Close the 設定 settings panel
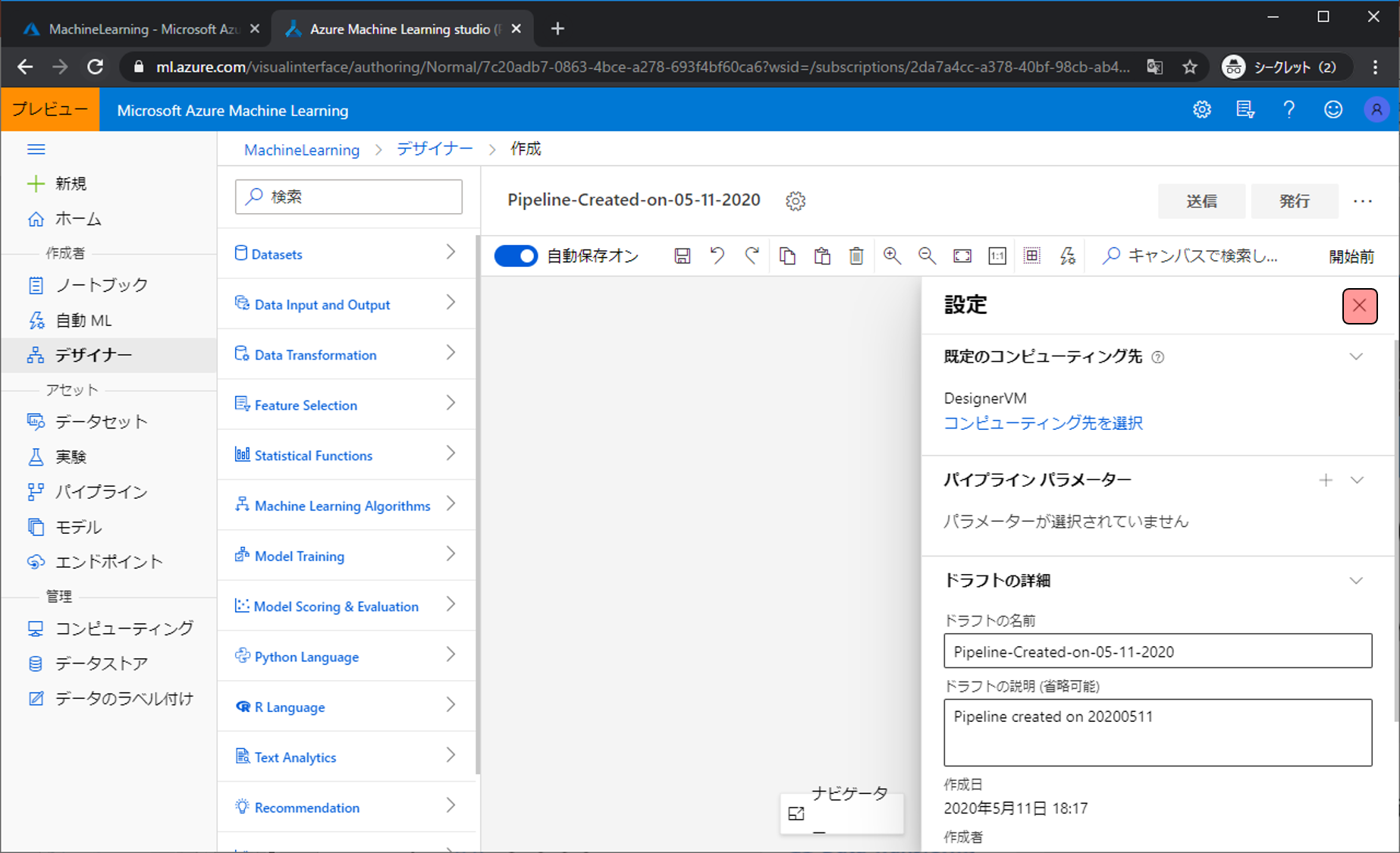The image size is (1400, 853). 1359,306
